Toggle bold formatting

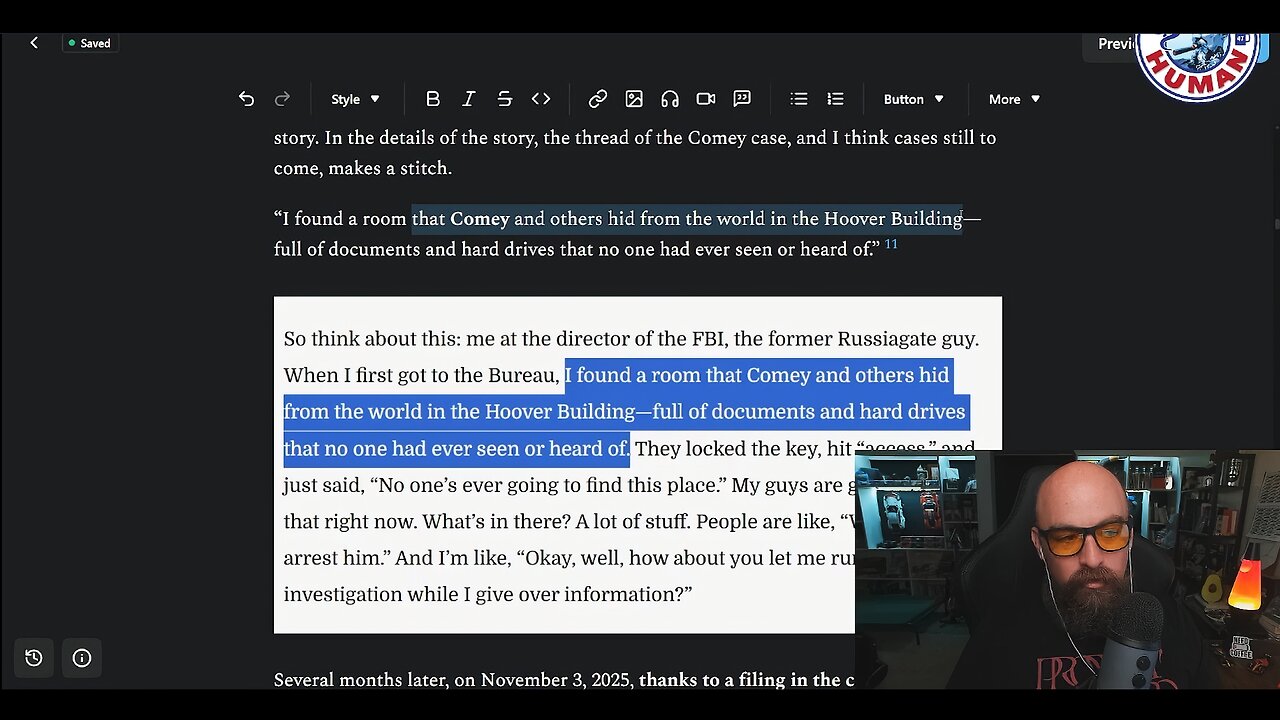click(x=433, y=99)
